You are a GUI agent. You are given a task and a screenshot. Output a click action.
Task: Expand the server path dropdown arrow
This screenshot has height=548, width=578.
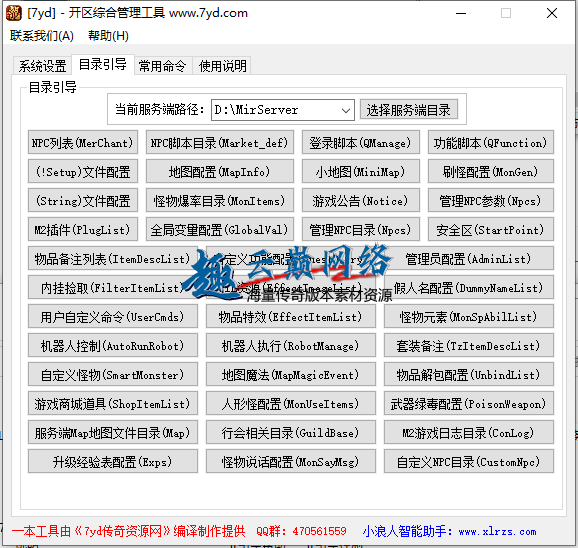(x=345, y=110)
